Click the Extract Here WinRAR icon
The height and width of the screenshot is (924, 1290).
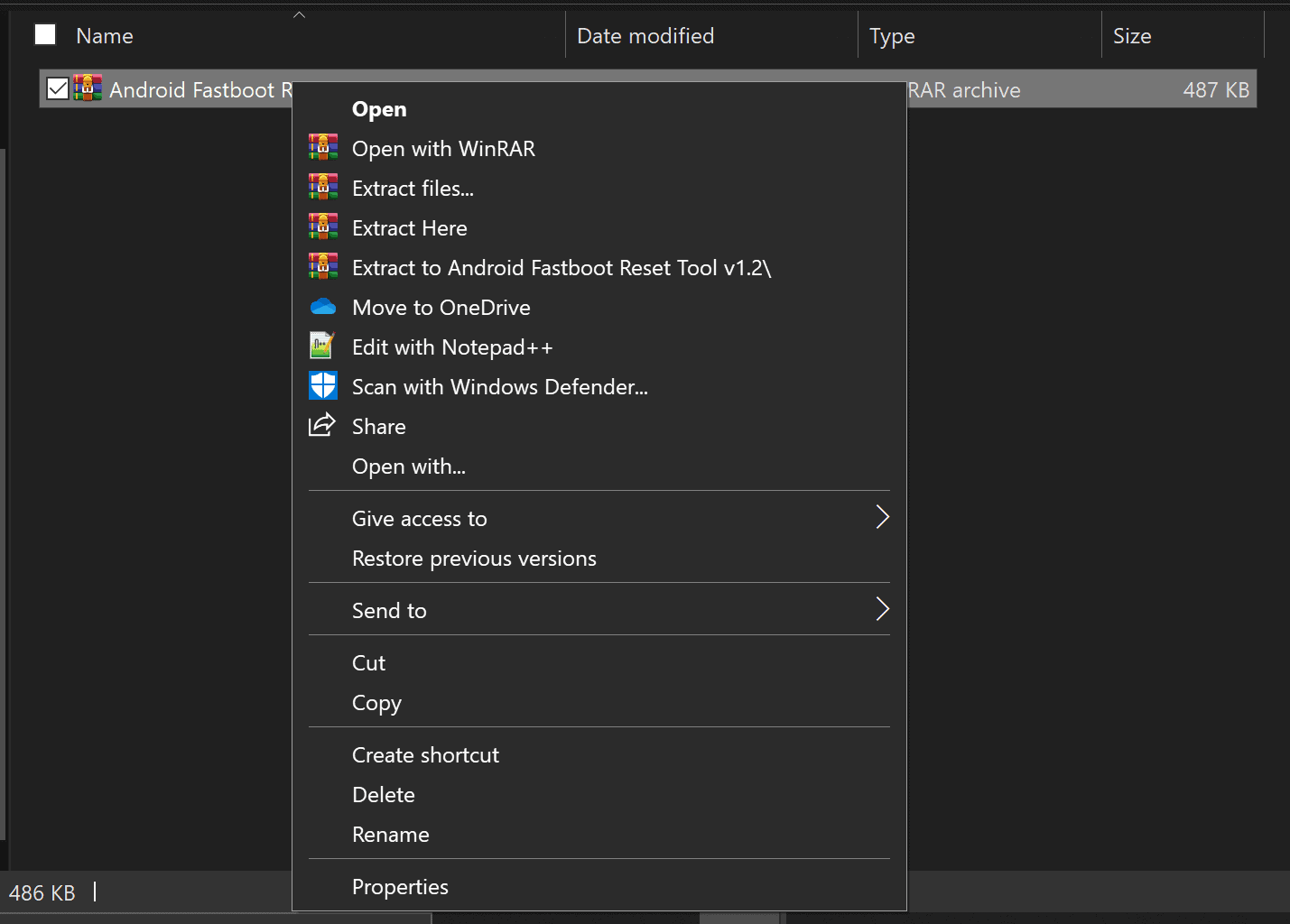pyautogui.click(x=322, y=226)
